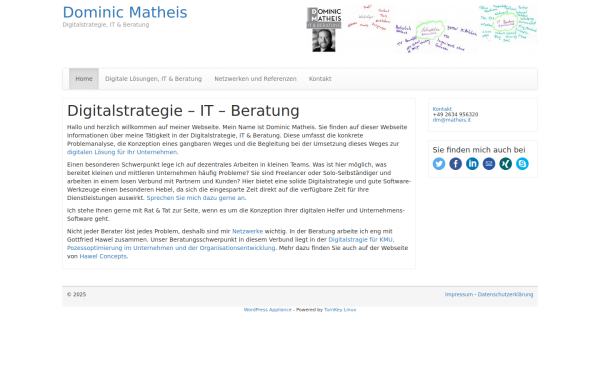Click the header banner image
Image resolution: width=600 pixels, height=375 pixels.
point(422,28)
